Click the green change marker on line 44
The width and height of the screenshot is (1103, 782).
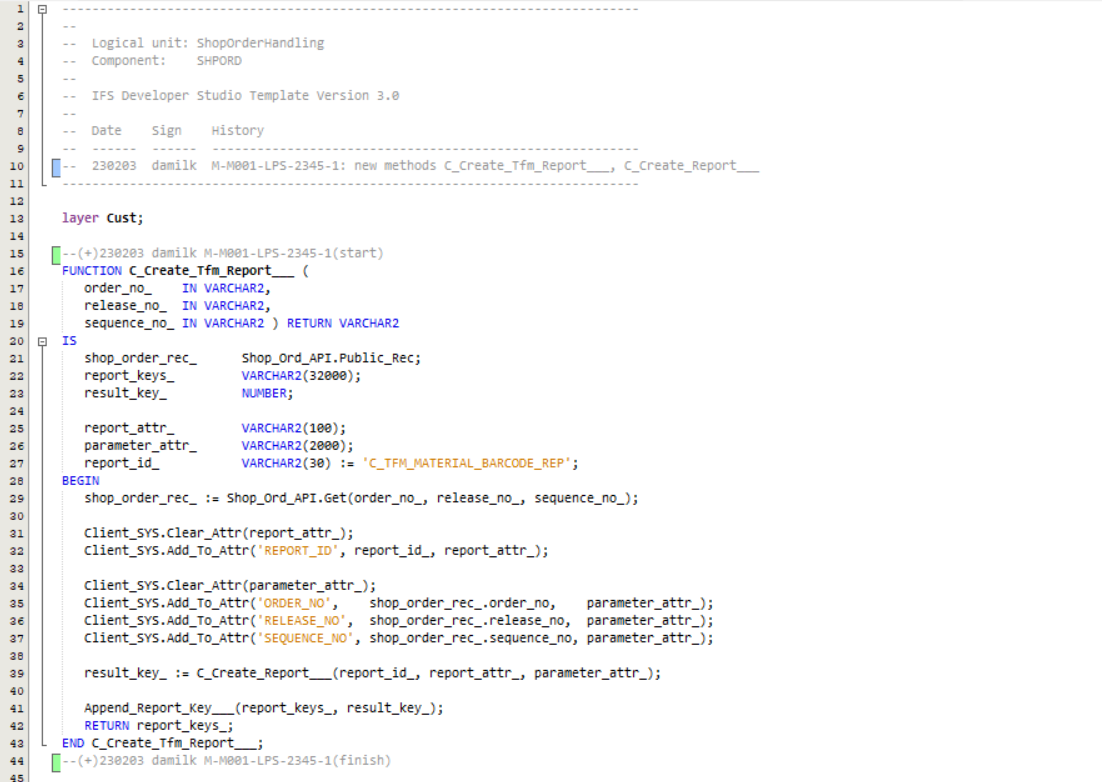tap(56, 761)
